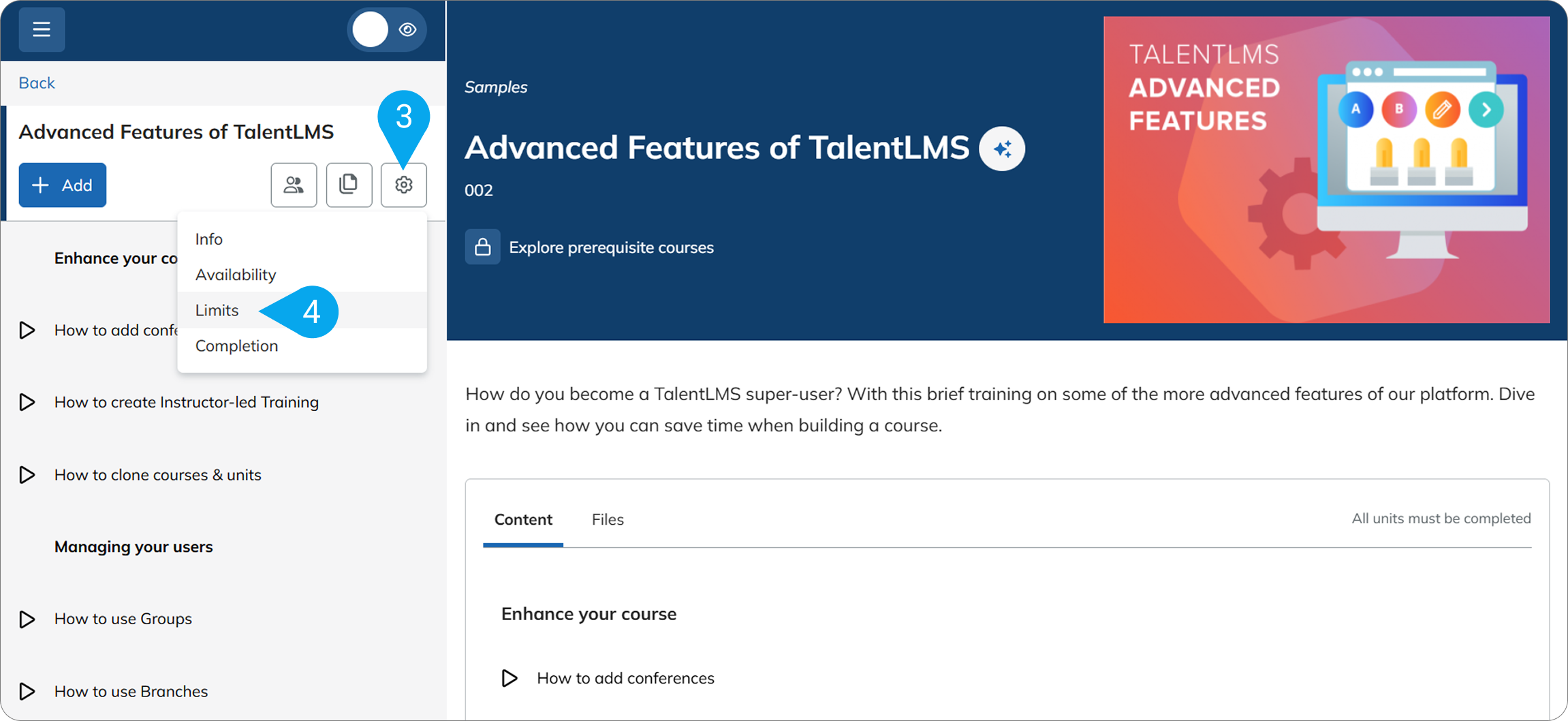Click the Add button
This screenshot has height=721, width=1568.
pos(63,185)
